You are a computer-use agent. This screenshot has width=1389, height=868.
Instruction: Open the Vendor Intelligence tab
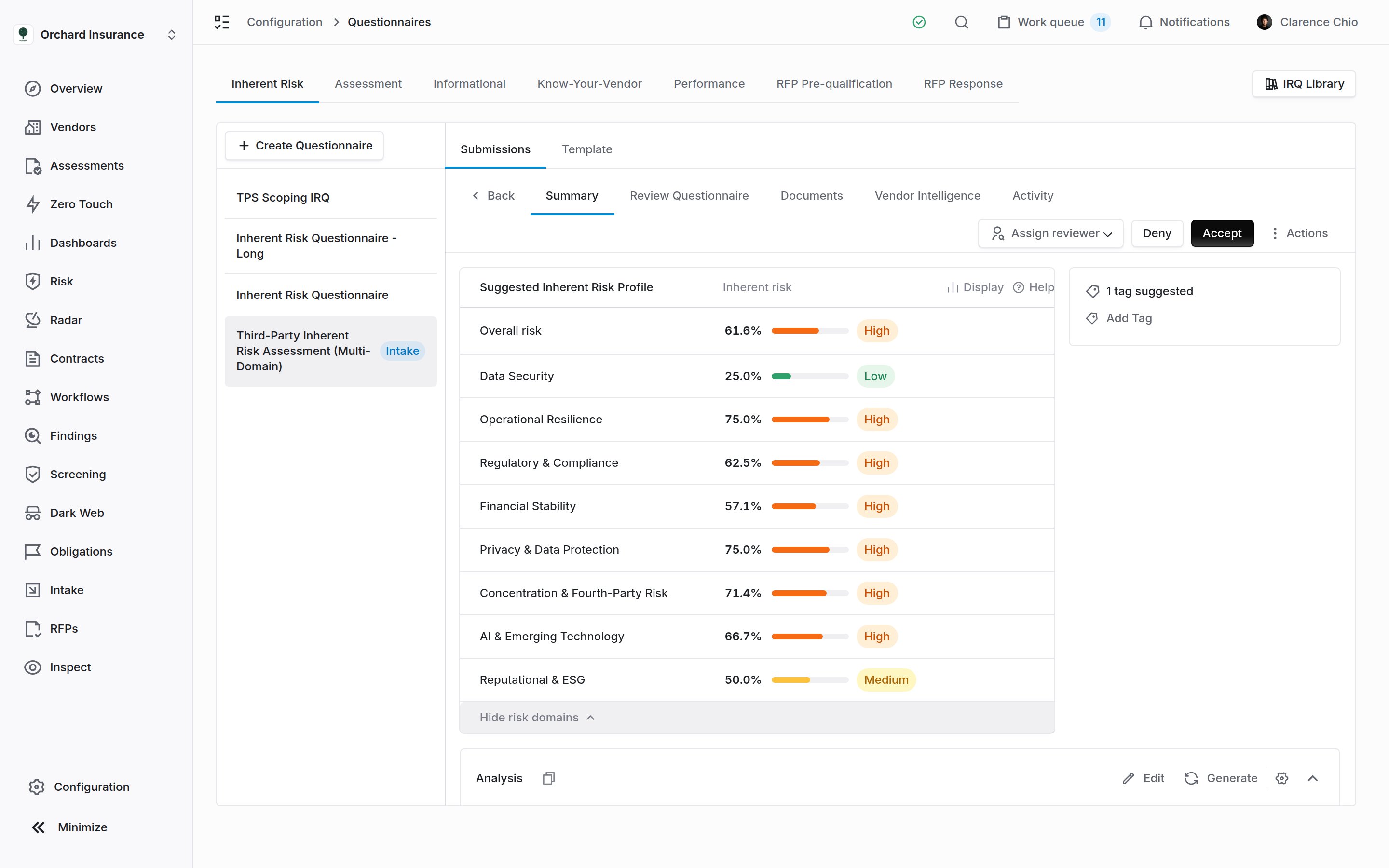point(927,196)
